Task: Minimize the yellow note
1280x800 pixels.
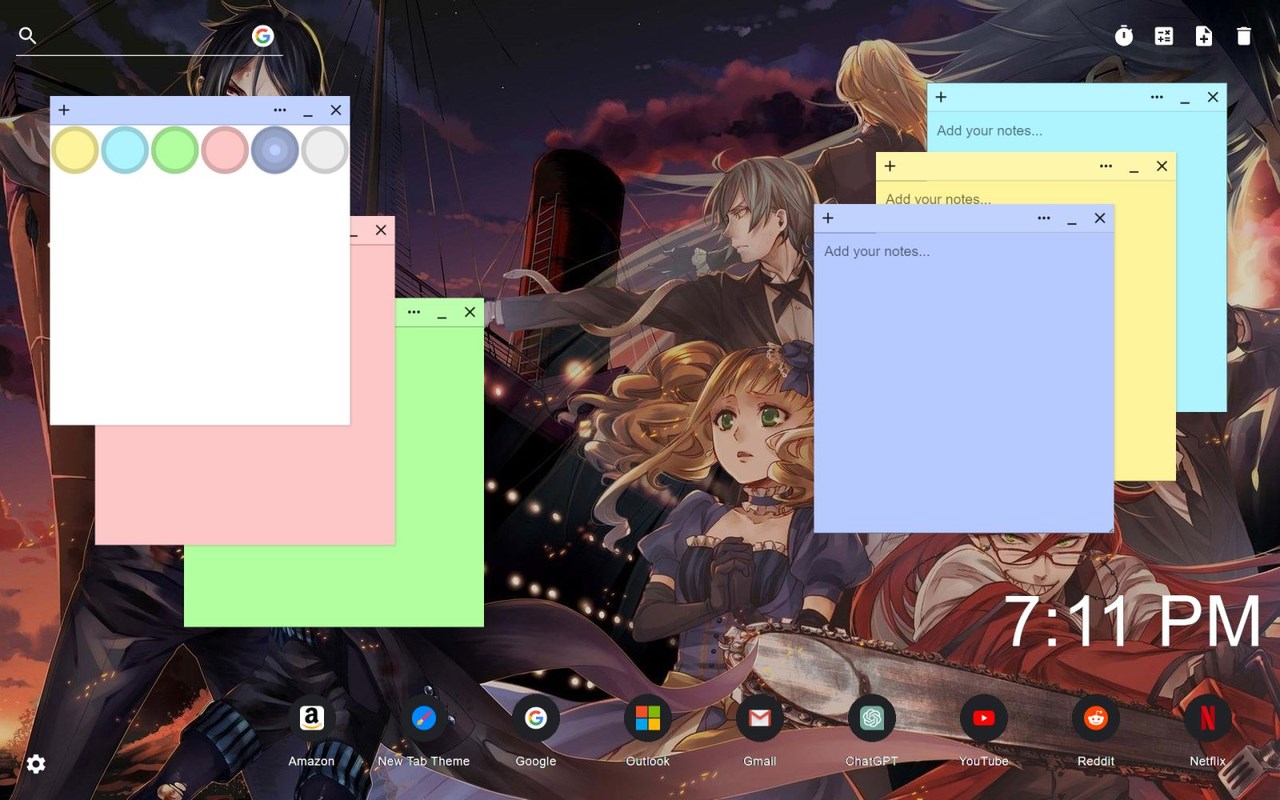Action: (1134, 168)
